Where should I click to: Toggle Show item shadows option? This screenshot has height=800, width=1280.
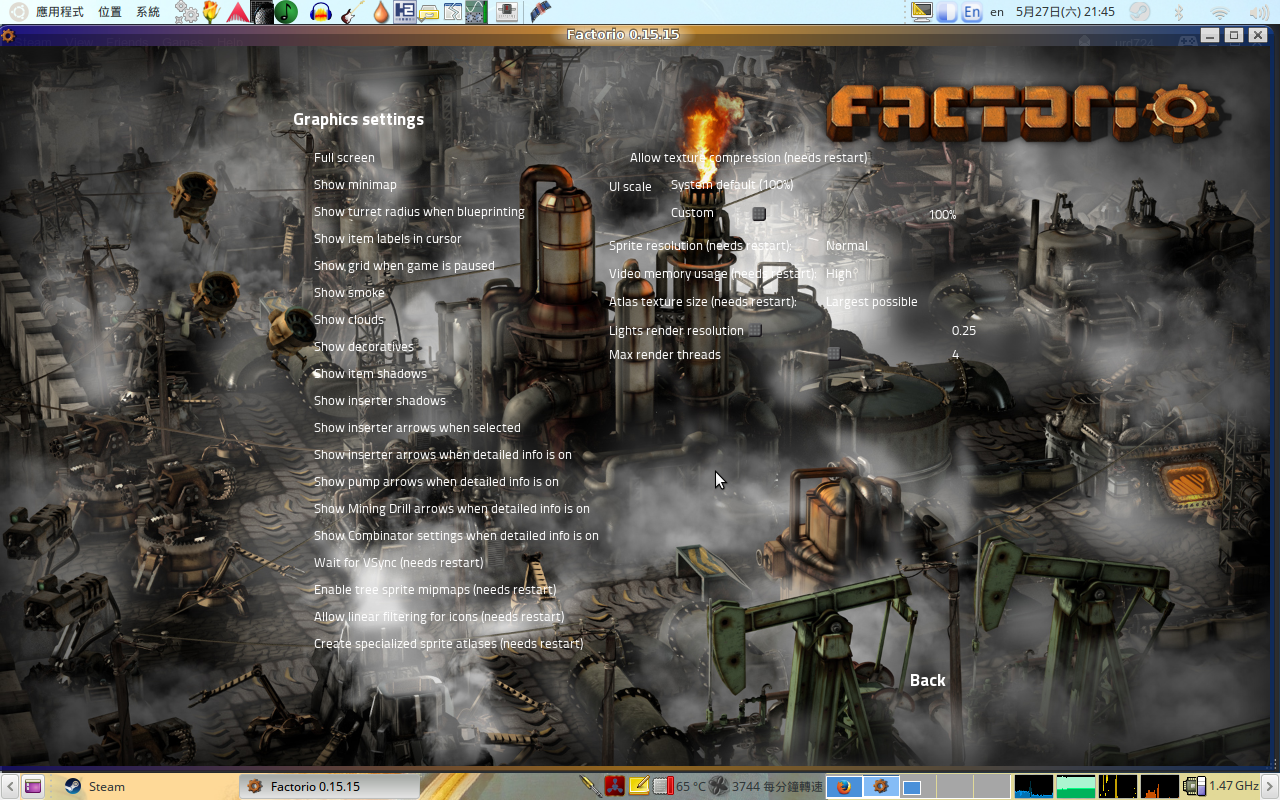pyautogui.click(x=370, y=374)
